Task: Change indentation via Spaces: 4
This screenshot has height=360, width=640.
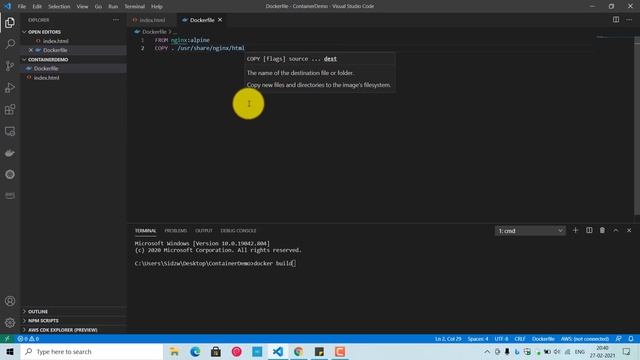Action: [478, 339]
